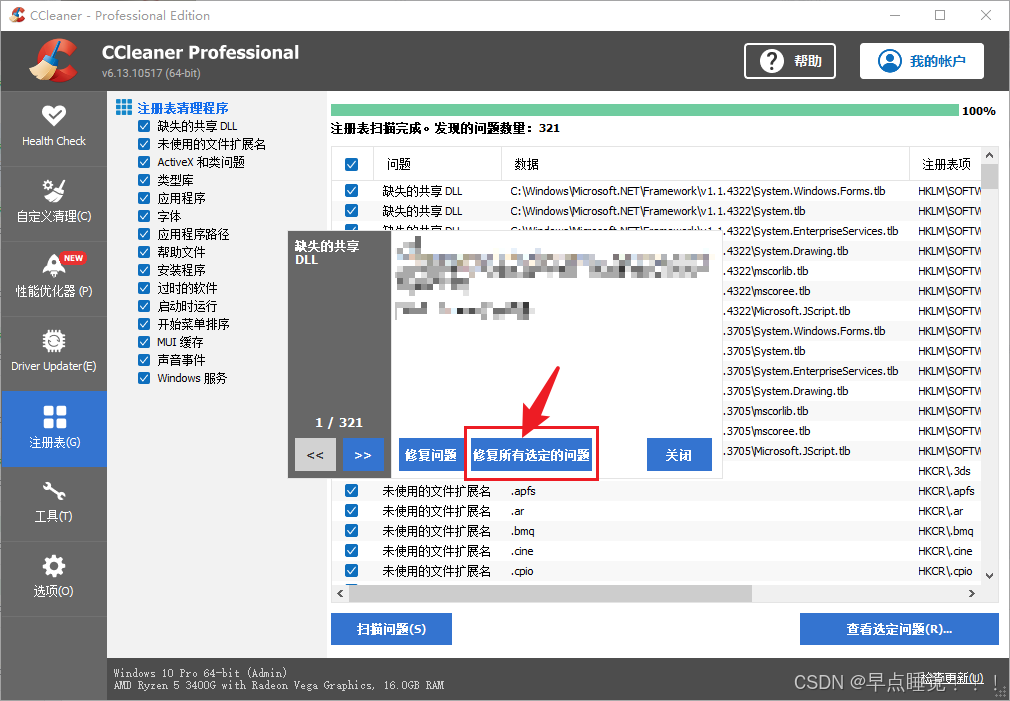Sort by 问题 column header
The image size is (1010, 701).
coord(437,164)
